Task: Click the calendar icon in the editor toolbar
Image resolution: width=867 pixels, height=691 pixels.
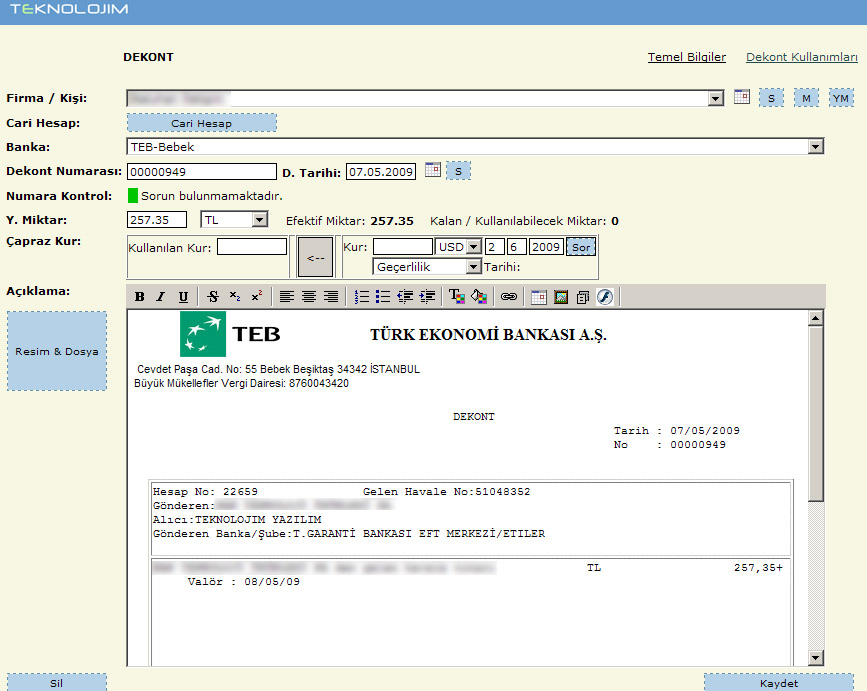Action: (539, 297)
